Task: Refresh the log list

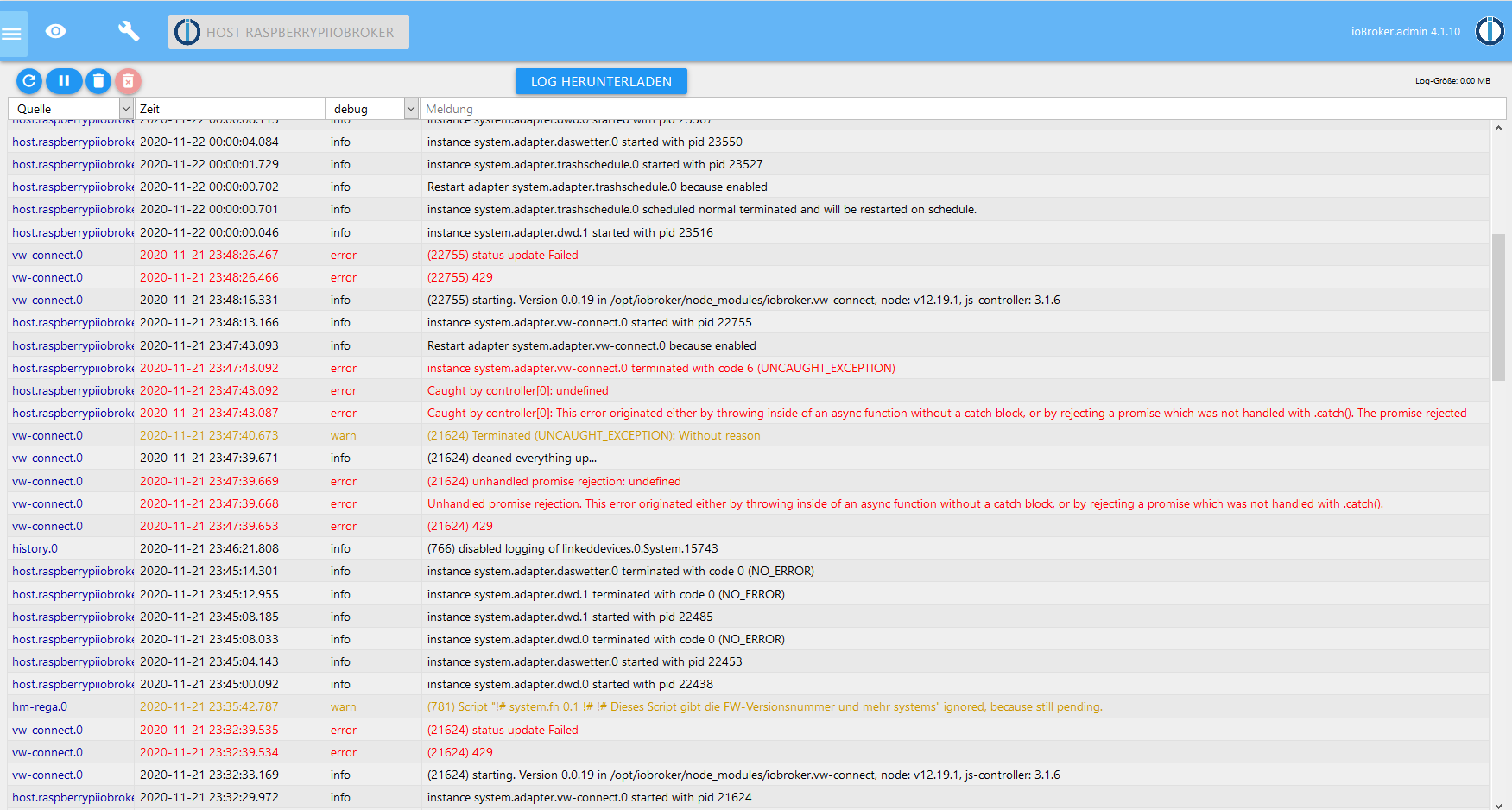Action: [29, 81]
